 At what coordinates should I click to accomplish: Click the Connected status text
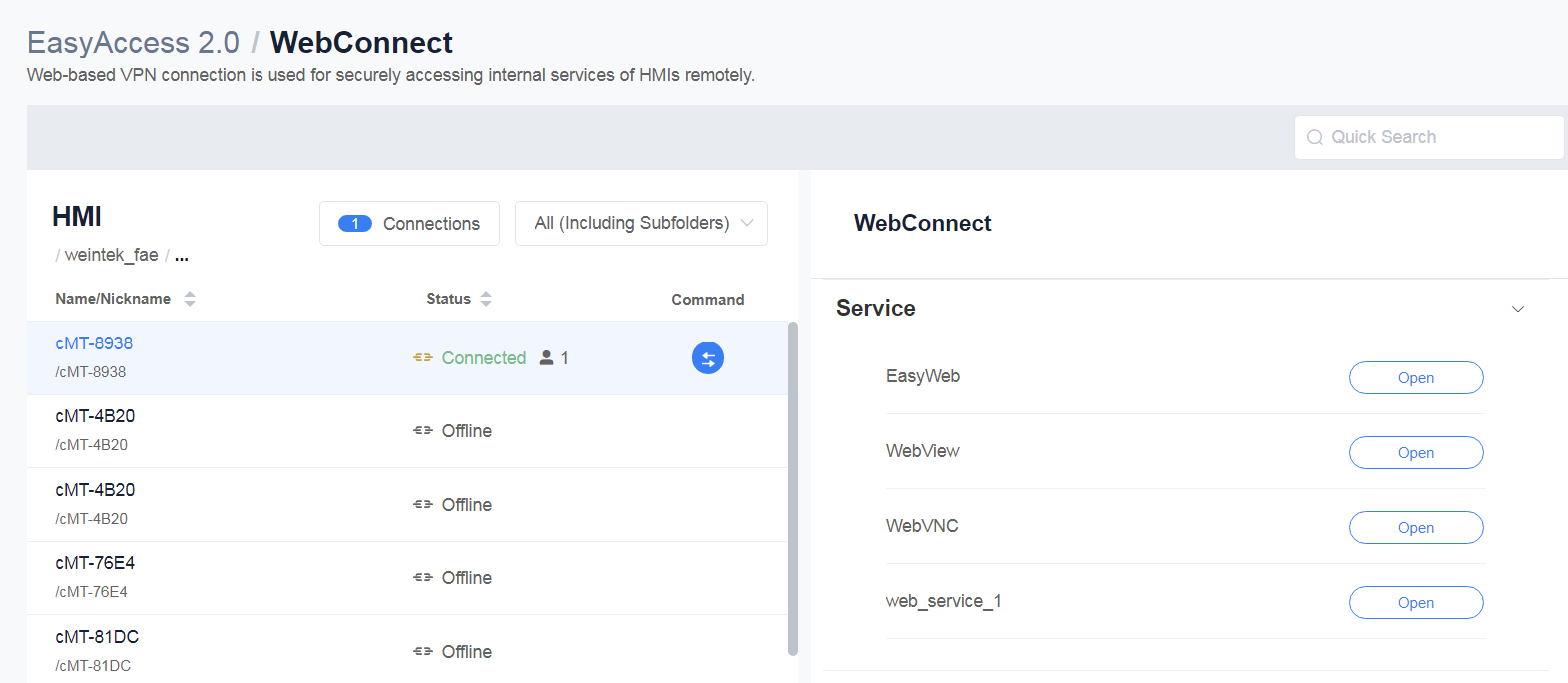[x=484, y=358]
